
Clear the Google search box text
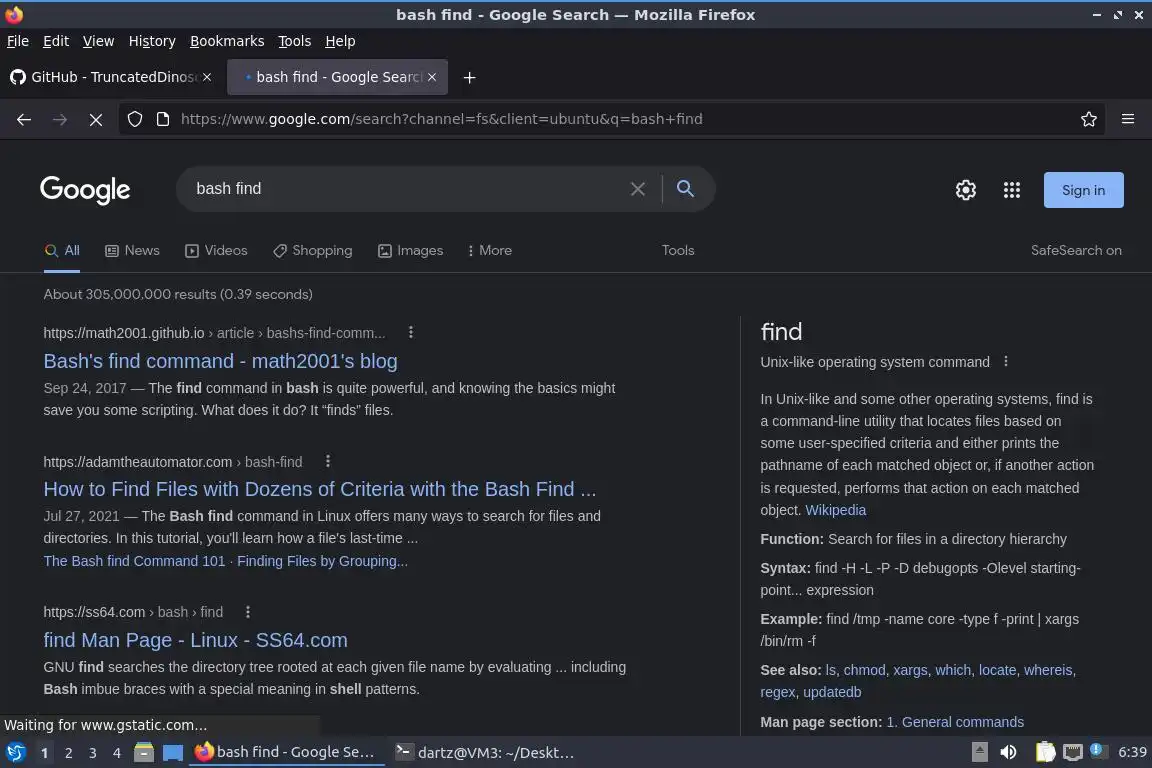click(638, 189)
